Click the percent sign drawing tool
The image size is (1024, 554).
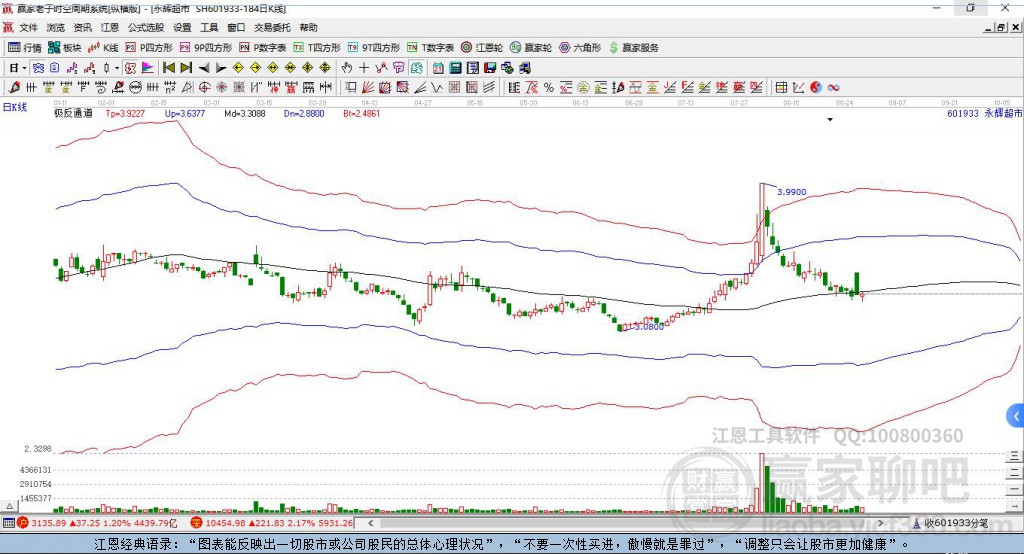coord(549,88)
